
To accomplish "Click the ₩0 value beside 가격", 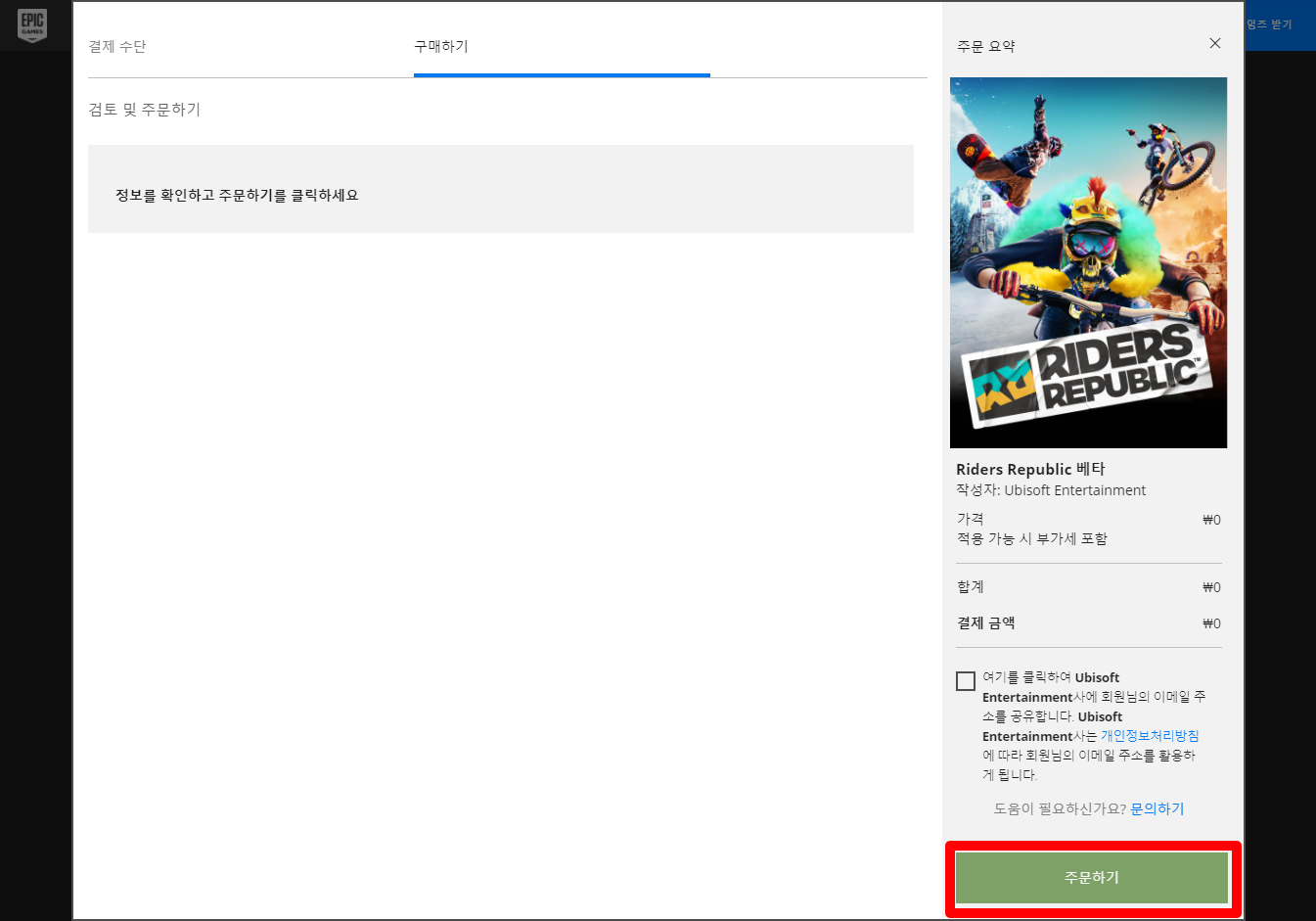I will click(x=1211, y=520).
